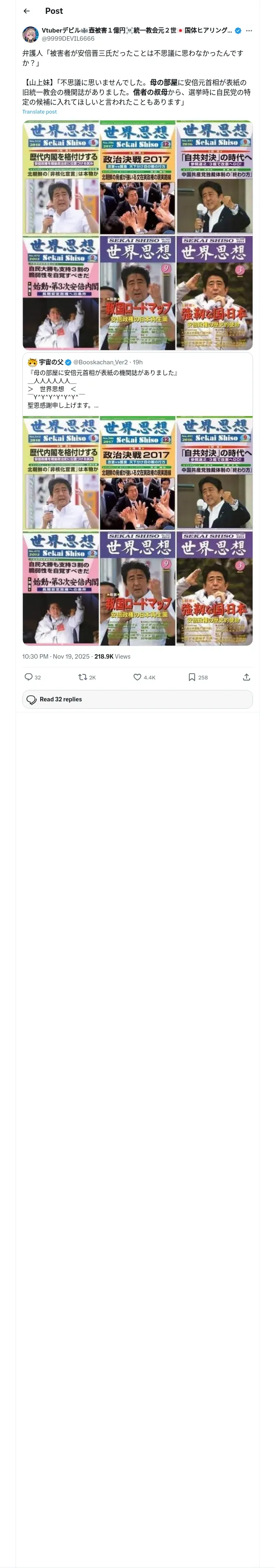This screenshot has height=1568, width=275.
Task: Open the 強靭な国・日本 cover in quoted post
Action: 214,588
